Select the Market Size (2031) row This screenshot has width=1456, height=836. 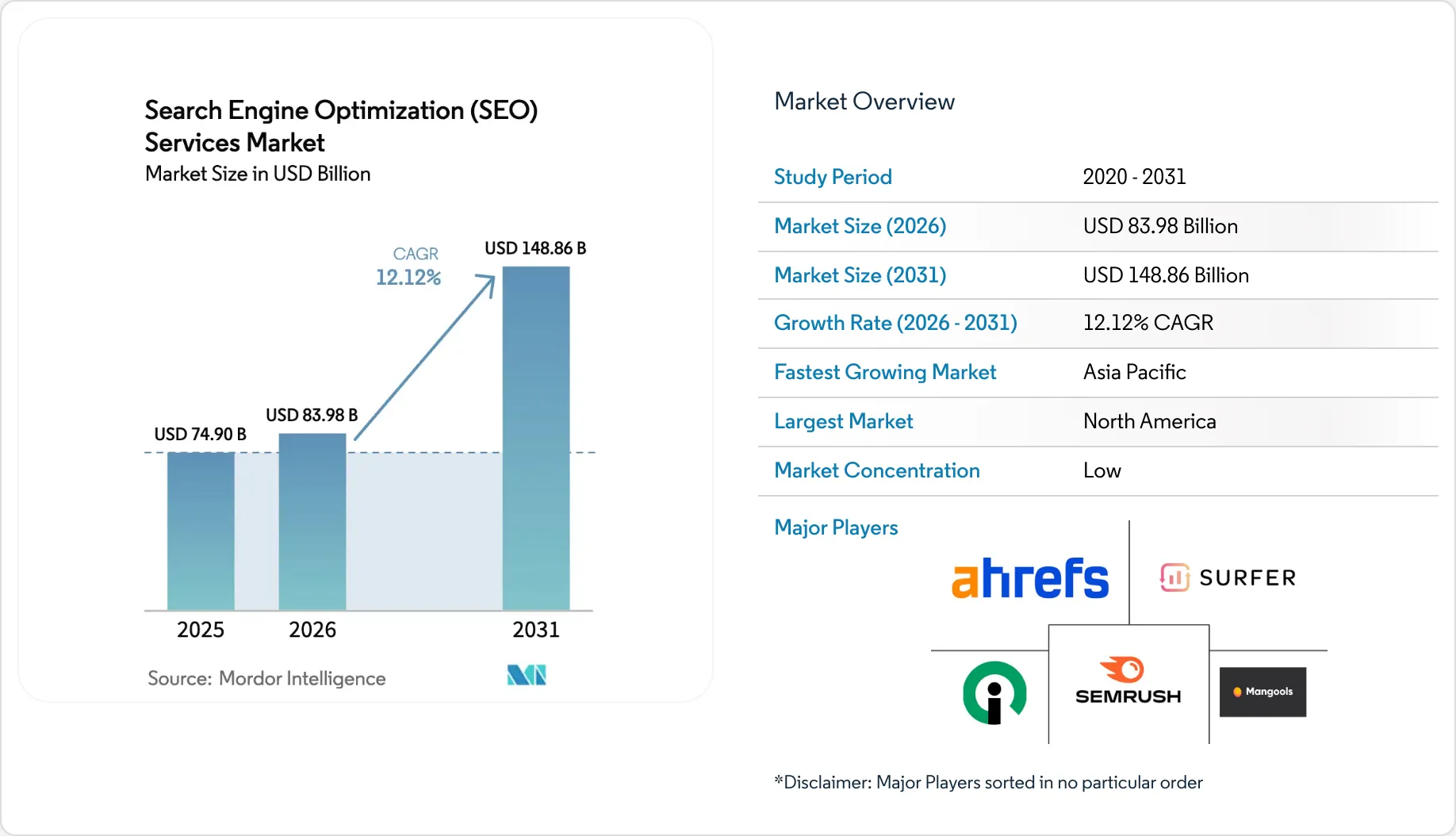[x=860, y=275]
